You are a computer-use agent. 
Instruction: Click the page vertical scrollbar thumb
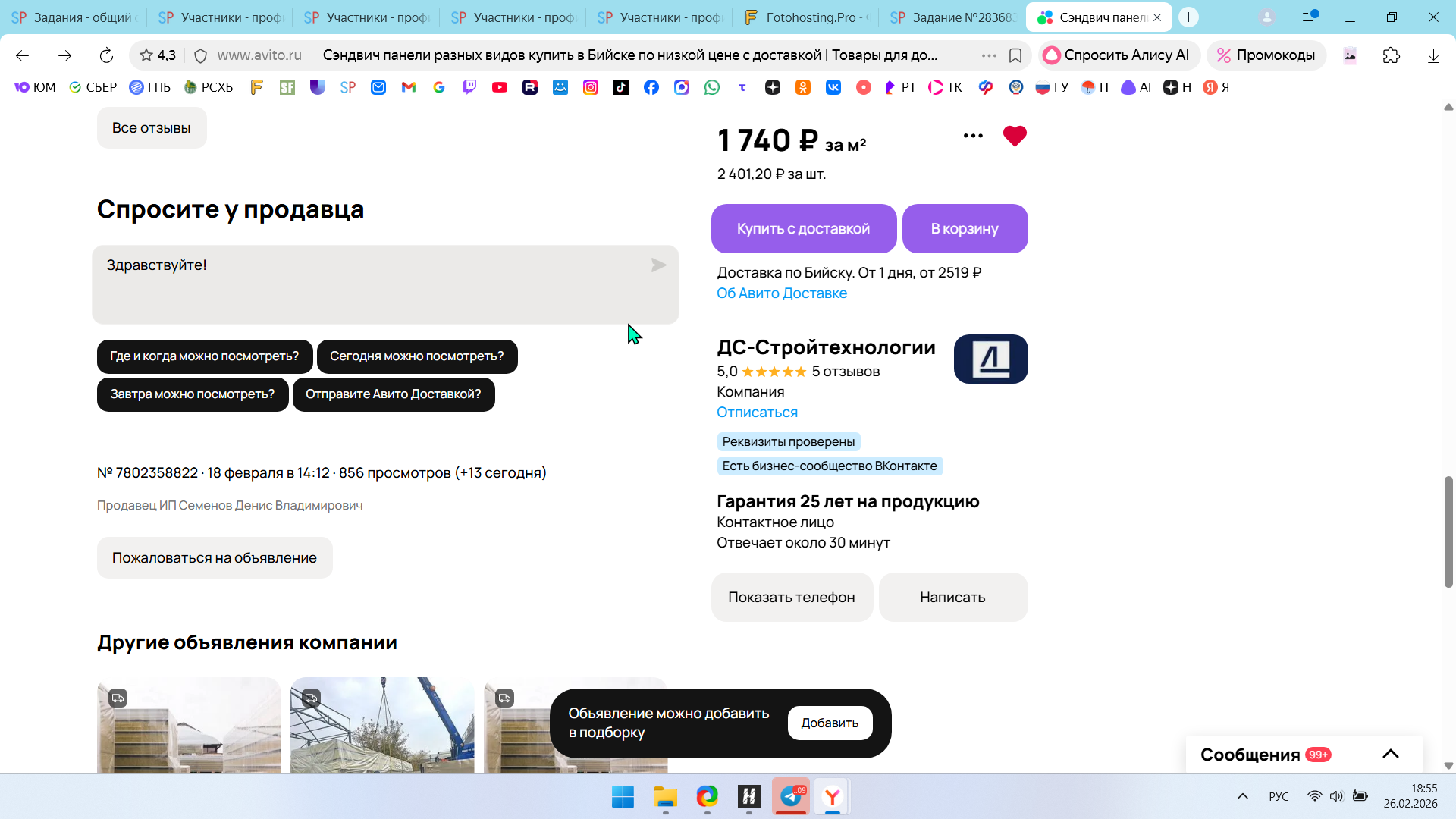[x=1448, y=531]
